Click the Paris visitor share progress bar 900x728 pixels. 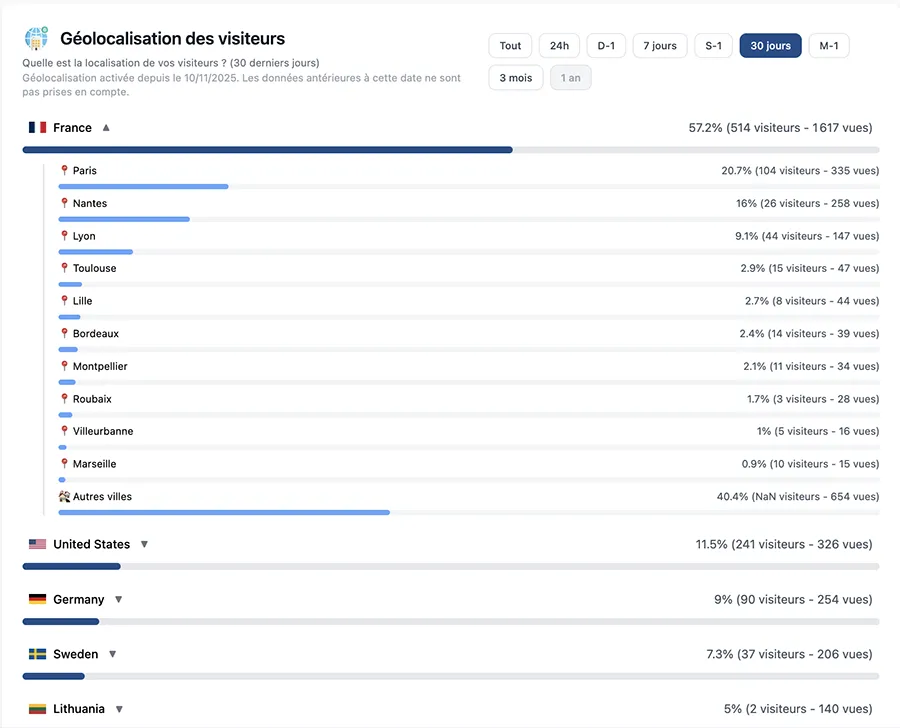tap(143, 186)
